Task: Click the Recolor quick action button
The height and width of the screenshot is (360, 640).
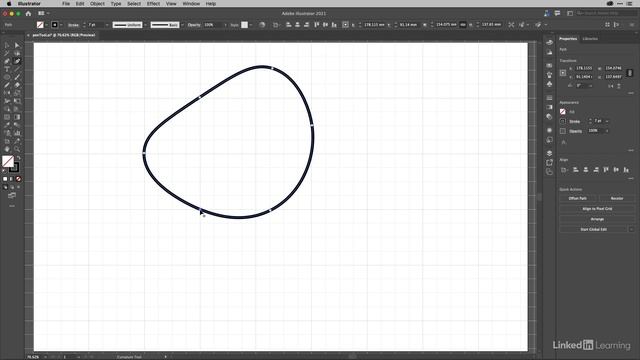Action: tap(617, 198)
